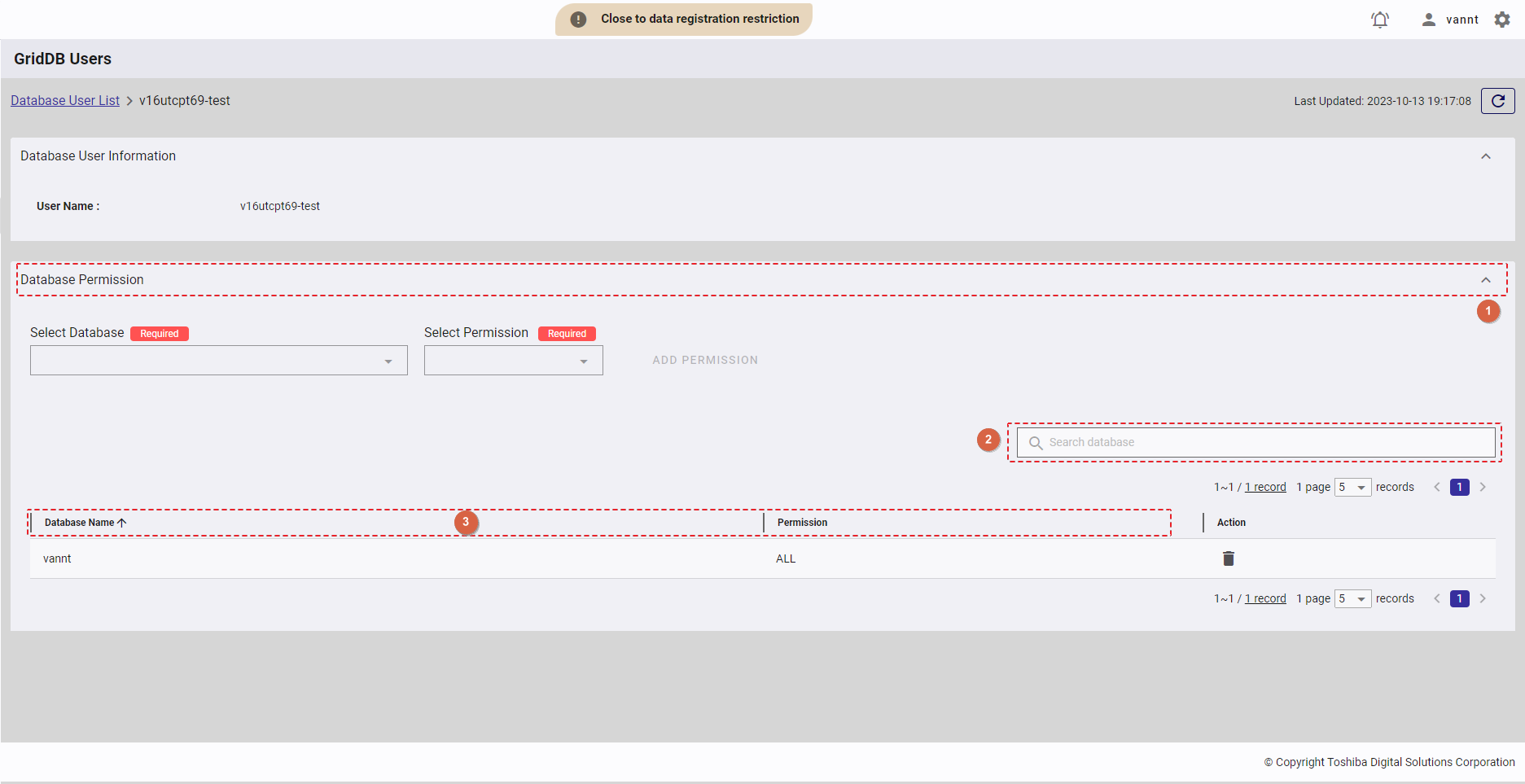
Task: Collapse the Database User Information panel
Action: [1486, 156]
